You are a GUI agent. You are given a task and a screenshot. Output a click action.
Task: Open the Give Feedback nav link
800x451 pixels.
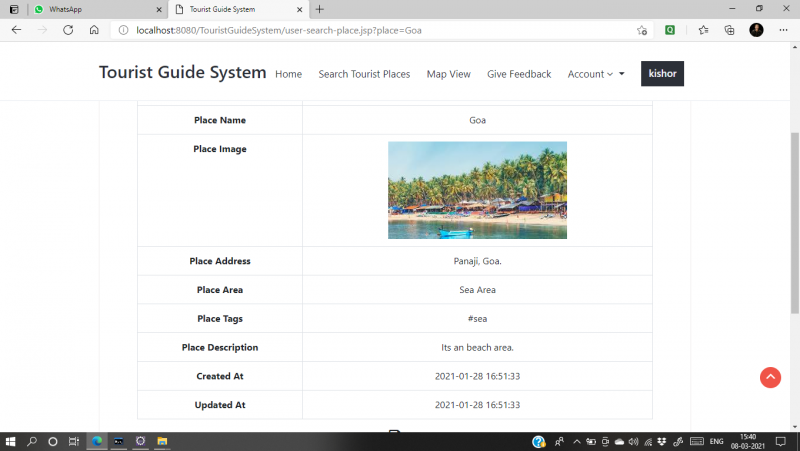click(x=519, y=74)
